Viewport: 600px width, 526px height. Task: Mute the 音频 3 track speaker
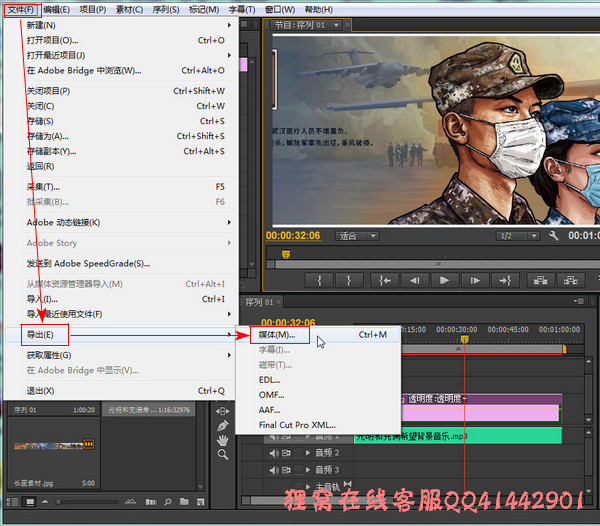pyautogui.click(x=274, y=470)
